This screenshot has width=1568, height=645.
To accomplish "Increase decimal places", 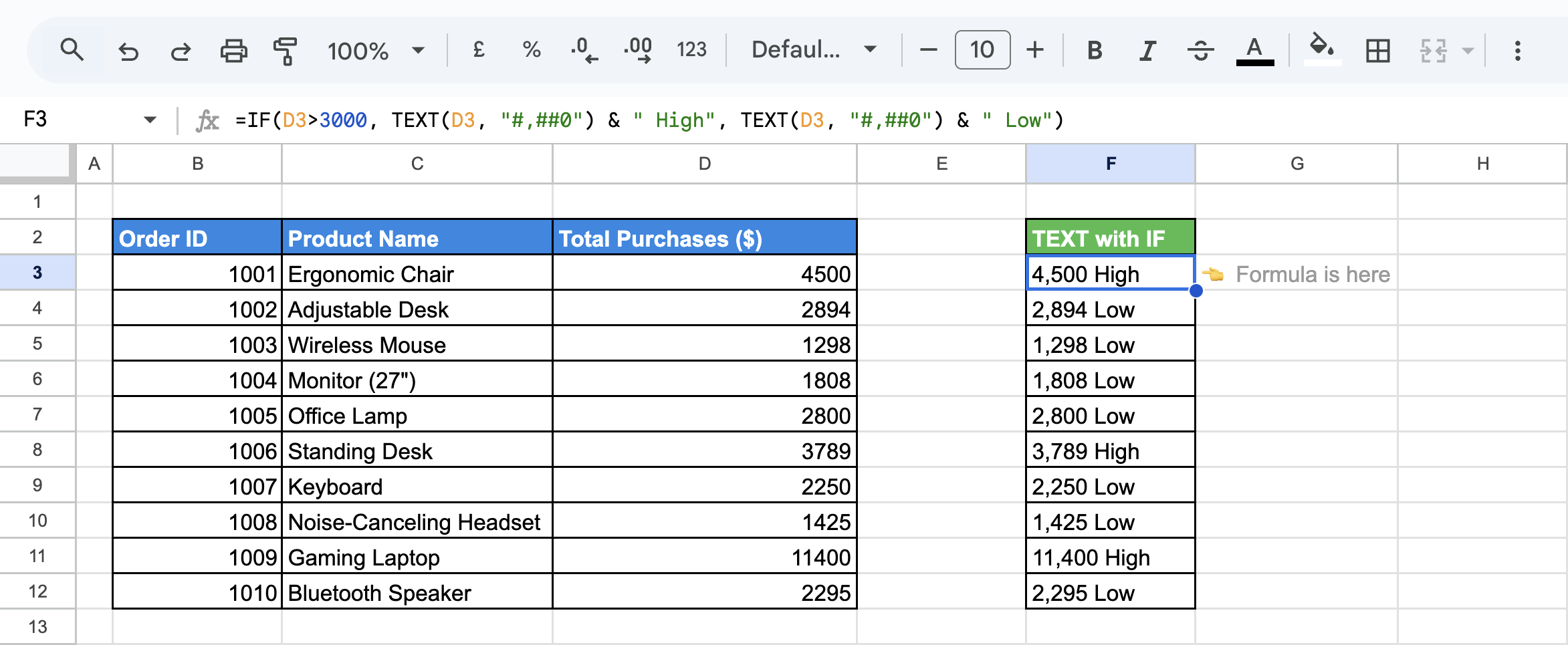I will 638,50.
